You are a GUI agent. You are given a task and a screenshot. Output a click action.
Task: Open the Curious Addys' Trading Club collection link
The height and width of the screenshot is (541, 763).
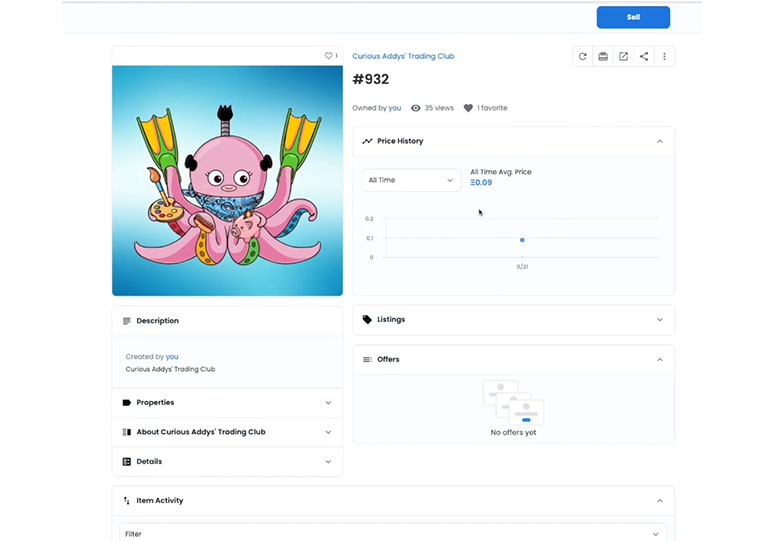[x=403, y=56]
